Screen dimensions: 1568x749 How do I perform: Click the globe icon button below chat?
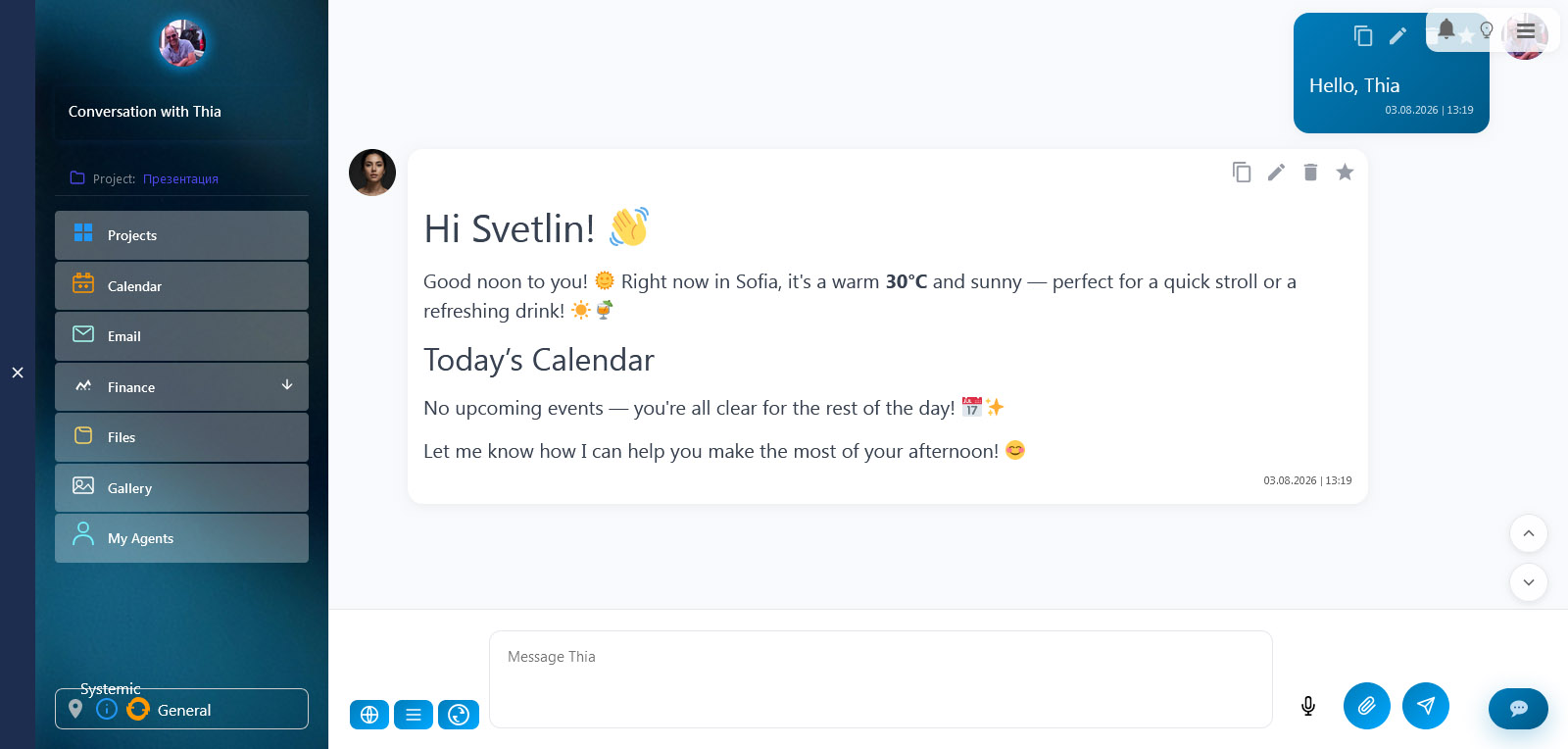pyautogui.click(x=369, y=715)
